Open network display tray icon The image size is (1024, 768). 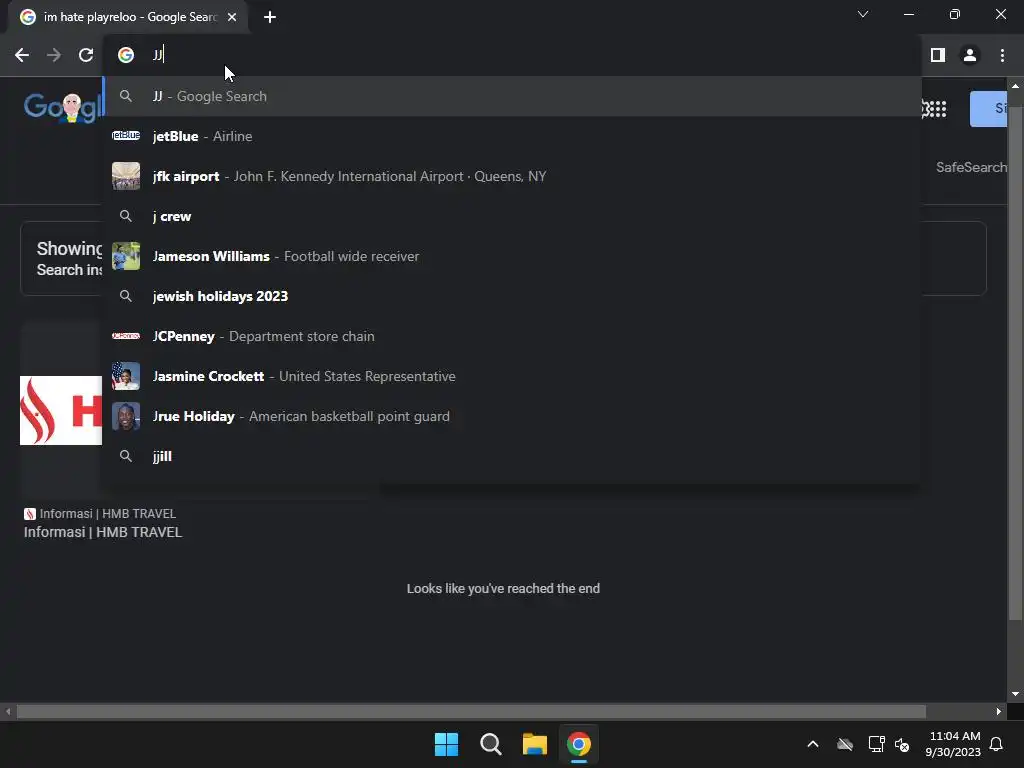tap(876, 744)
